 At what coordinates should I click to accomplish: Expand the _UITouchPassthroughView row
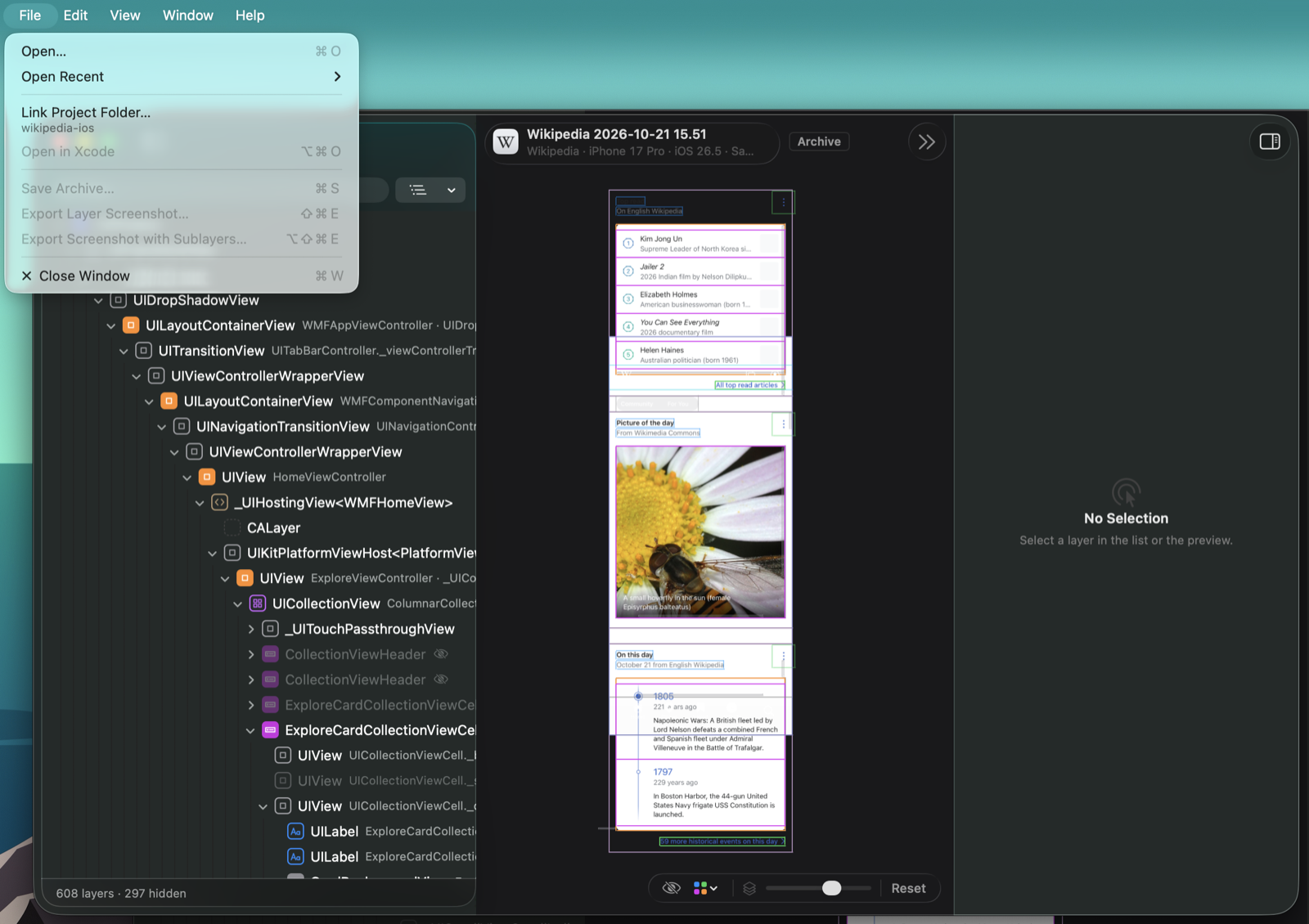(250, 629)
